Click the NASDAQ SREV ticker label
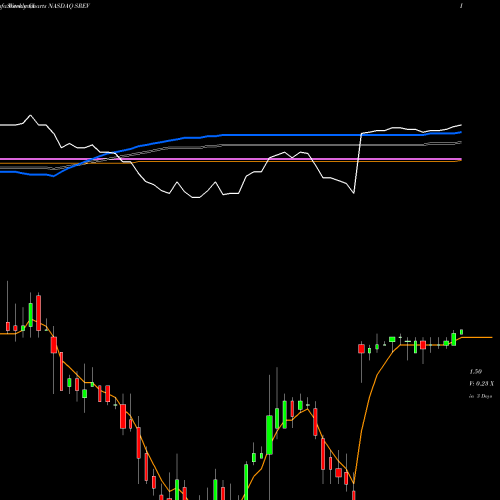500x500 pixels. (x=69, y=6)
